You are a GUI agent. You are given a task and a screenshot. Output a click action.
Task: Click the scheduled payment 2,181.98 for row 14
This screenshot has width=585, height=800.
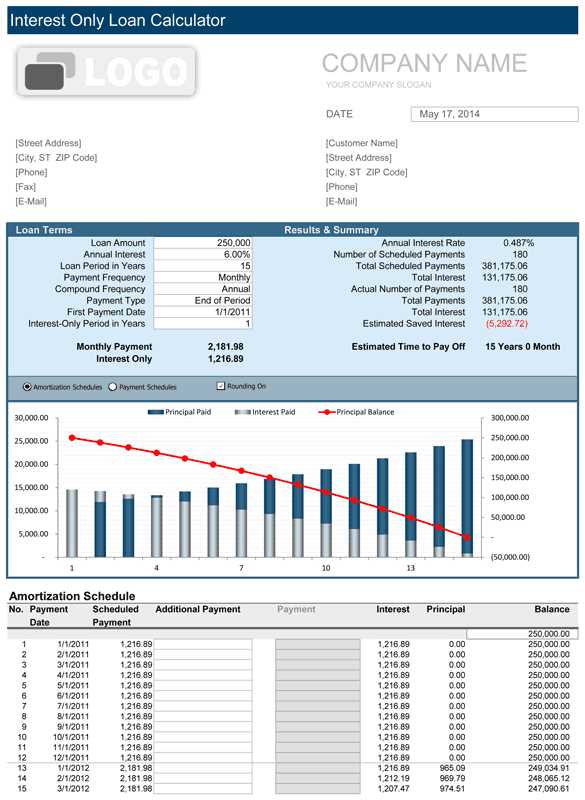coord(136,778)
